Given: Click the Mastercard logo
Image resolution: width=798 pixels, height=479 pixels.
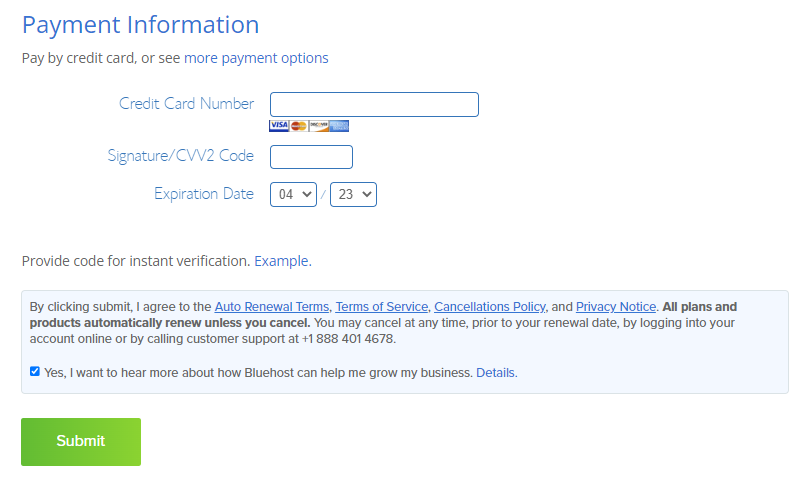Looking at the screenshot, I should click(298, 126).
